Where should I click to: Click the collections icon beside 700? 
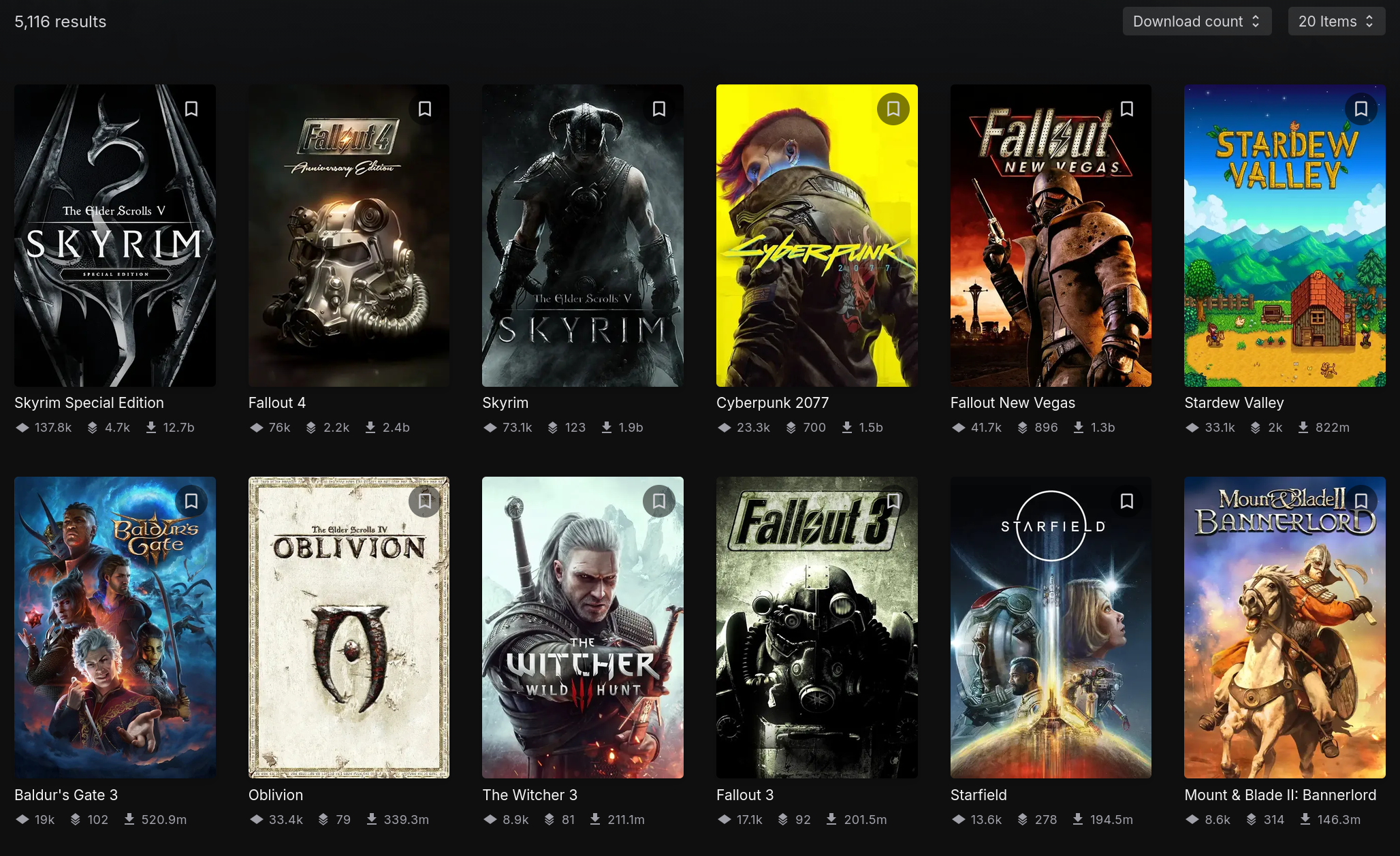click(791, 428)
